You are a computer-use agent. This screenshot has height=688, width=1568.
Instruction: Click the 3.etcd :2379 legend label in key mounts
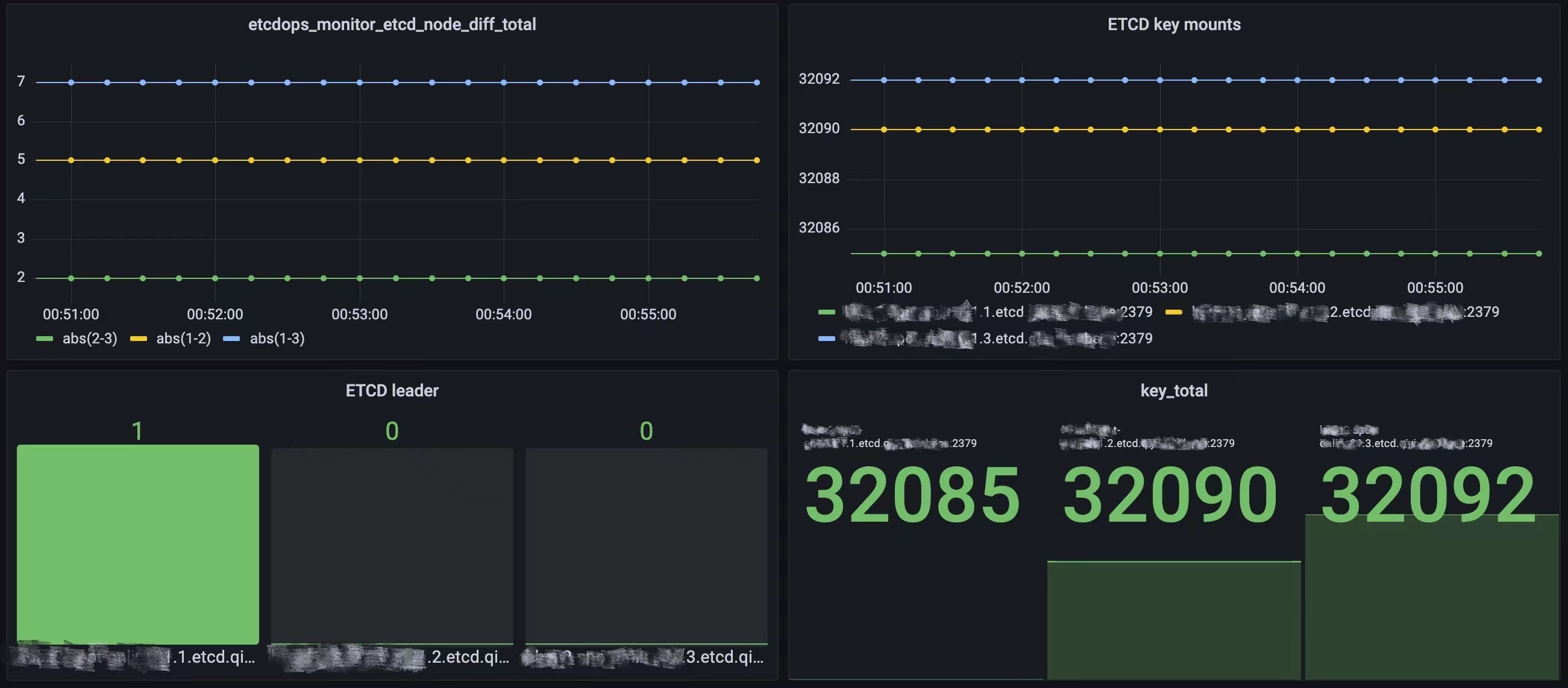(x=999, y=338)
